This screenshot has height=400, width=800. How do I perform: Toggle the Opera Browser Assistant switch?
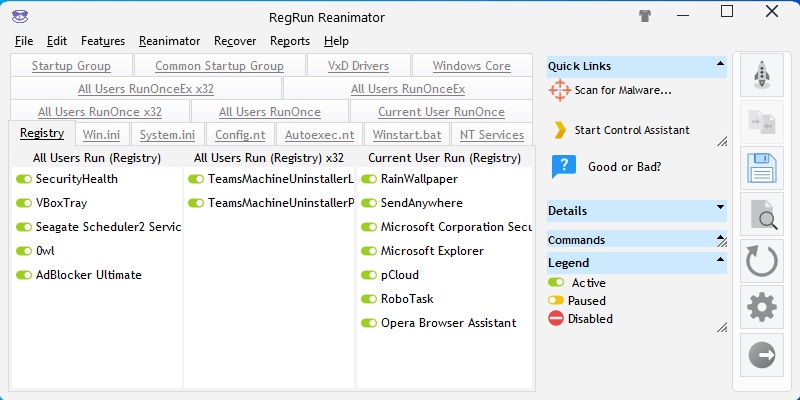click(x=369, y=323)
